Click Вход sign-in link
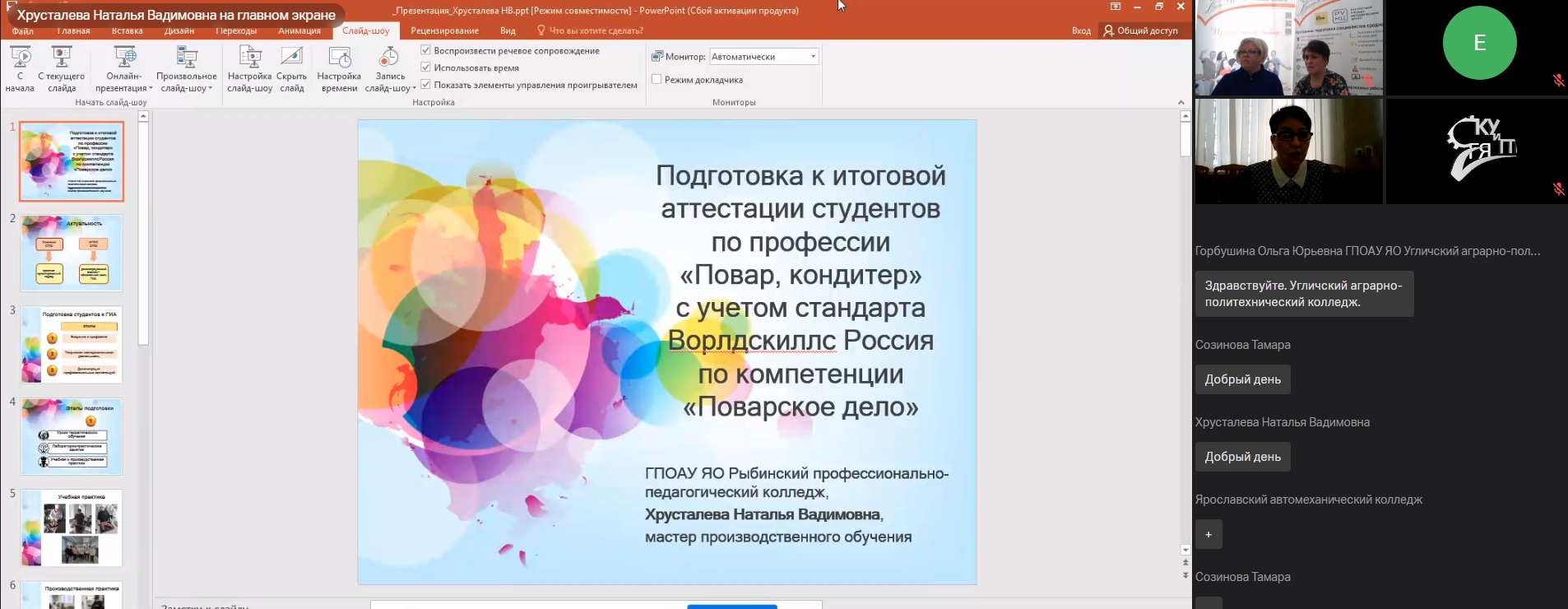 pyautogui.click(x=1081, y=30)
